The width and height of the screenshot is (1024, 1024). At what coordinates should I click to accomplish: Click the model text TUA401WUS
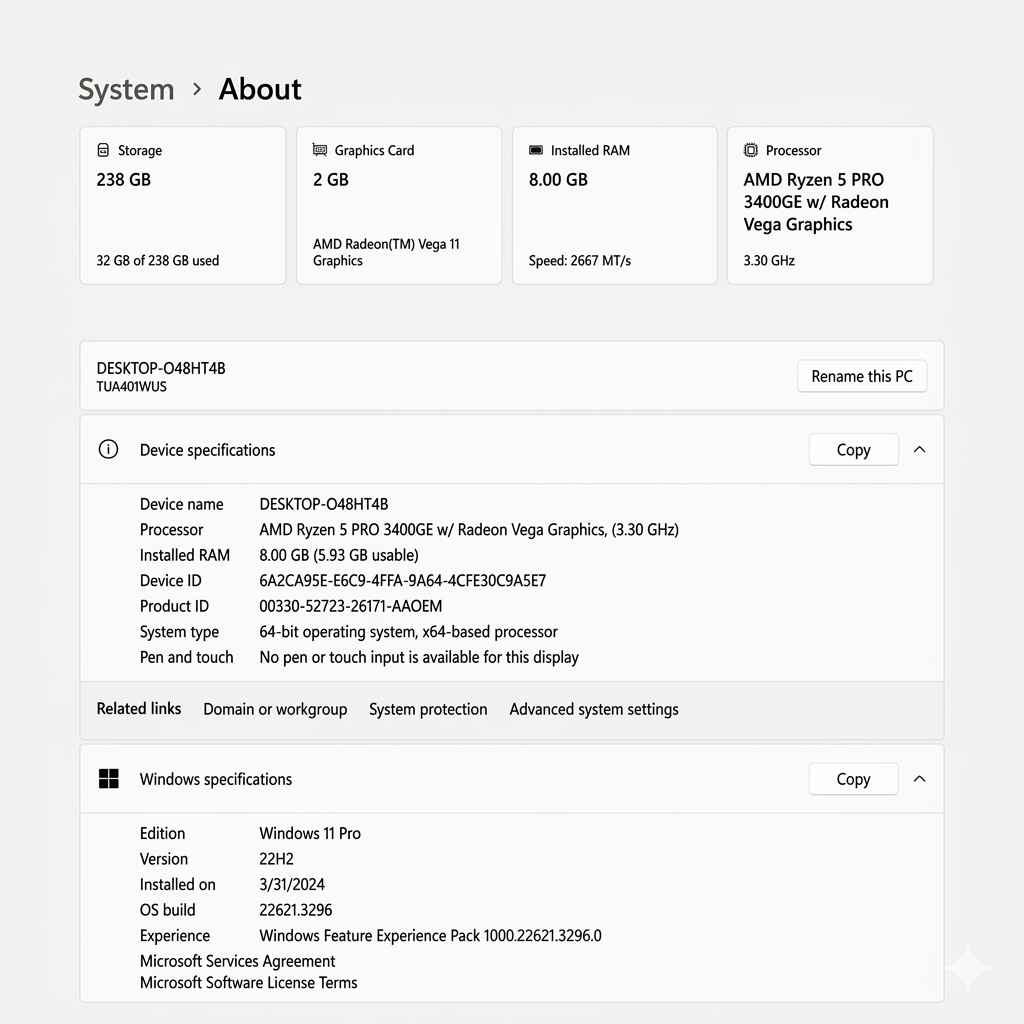tap(131, 387)
